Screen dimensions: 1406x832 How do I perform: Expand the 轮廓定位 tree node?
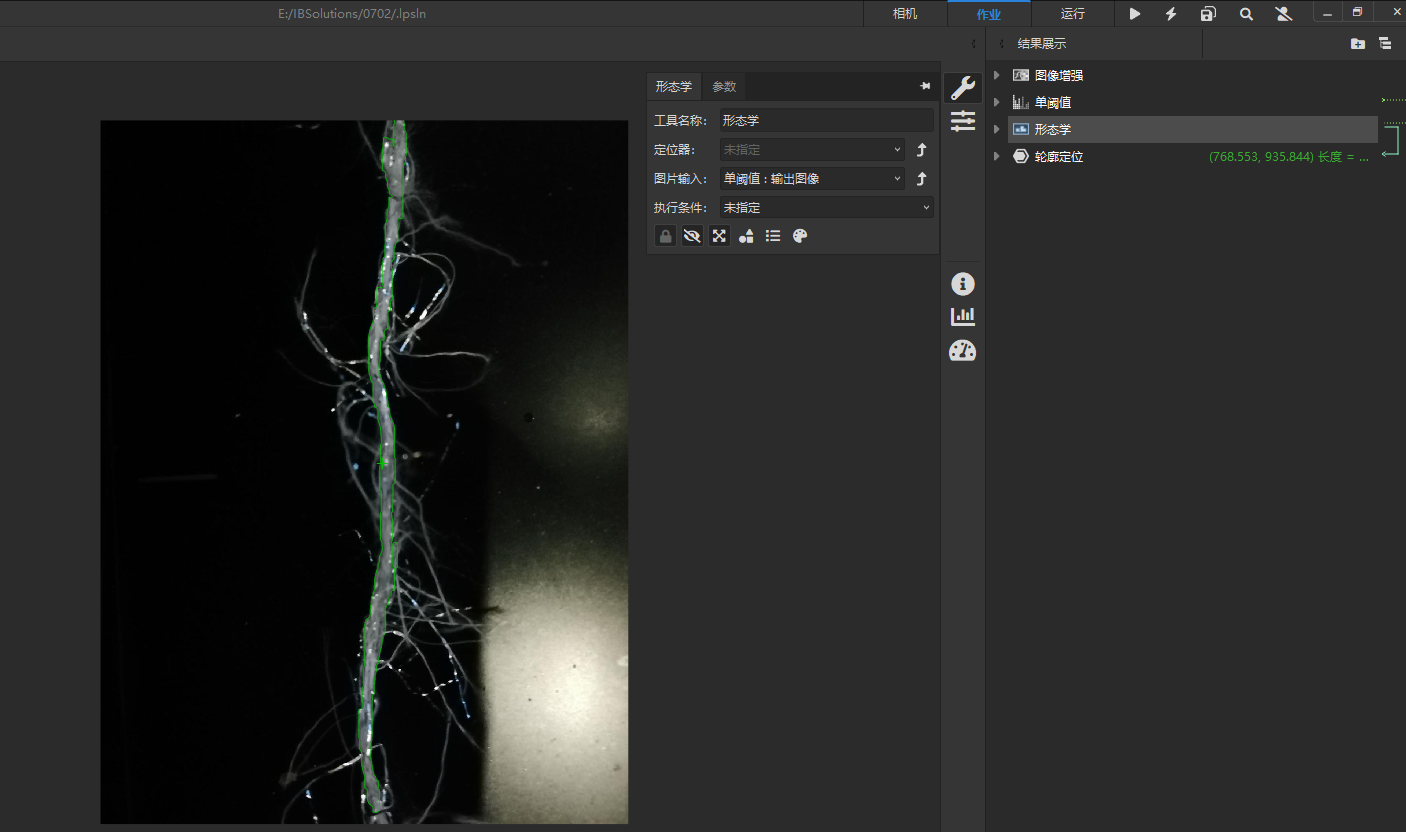click(995, 156)
